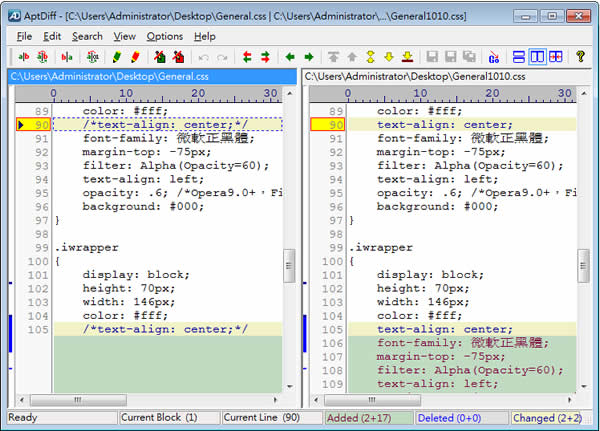Click the Added (2+17) status indicator

click(x=369, y=417)
